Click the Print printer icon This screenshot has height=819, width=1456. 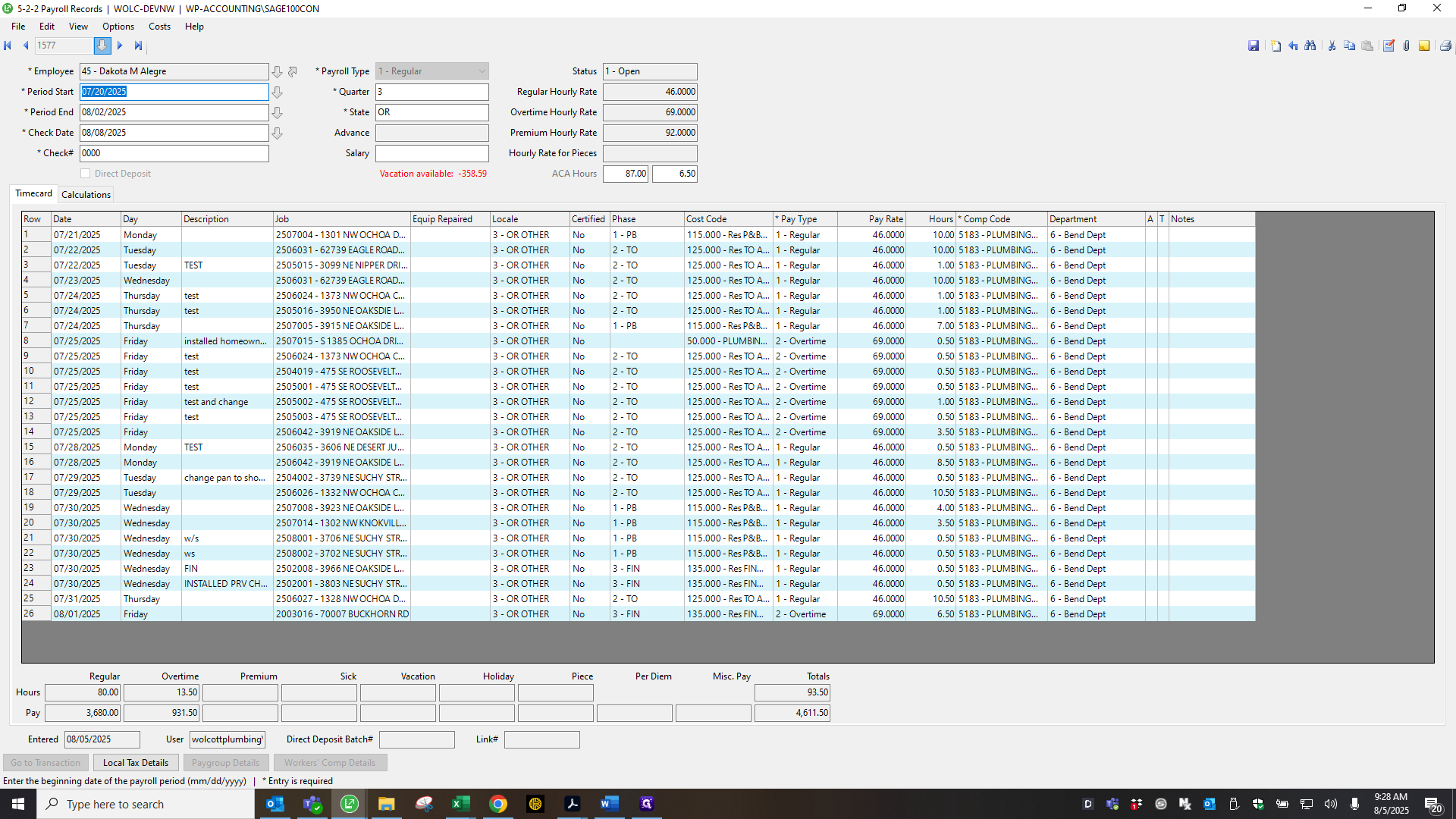[1445, 46]
